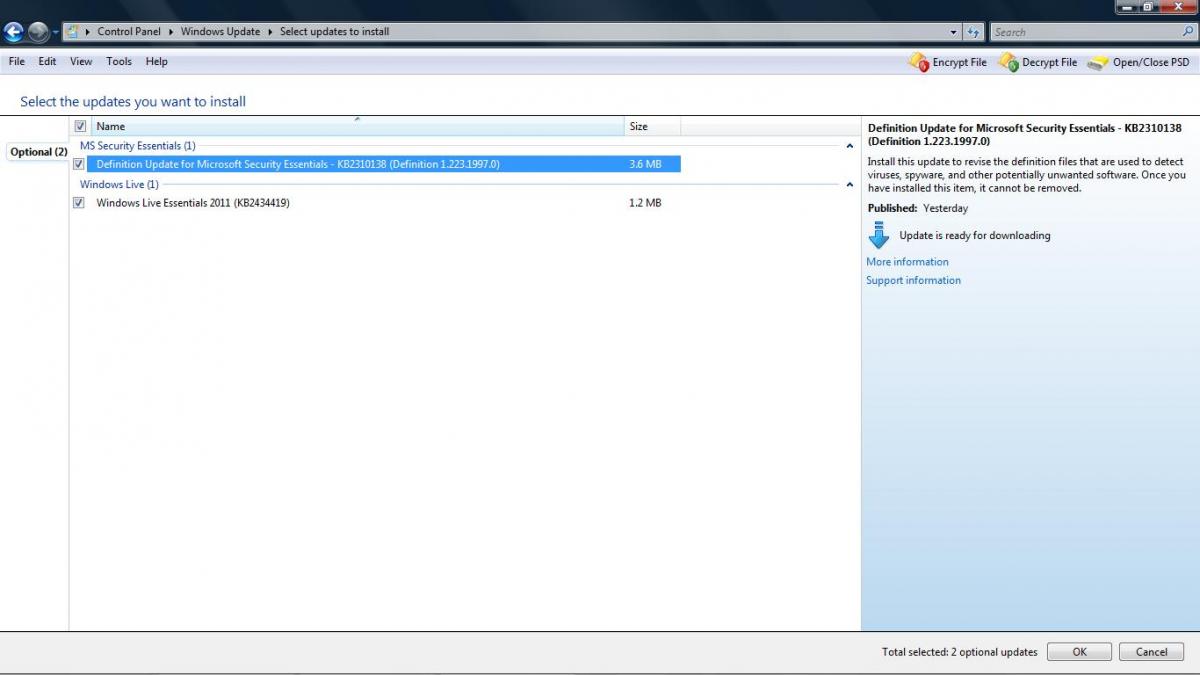Open the More information link
Screen dimensions: 1200x675
coord(907,262)
